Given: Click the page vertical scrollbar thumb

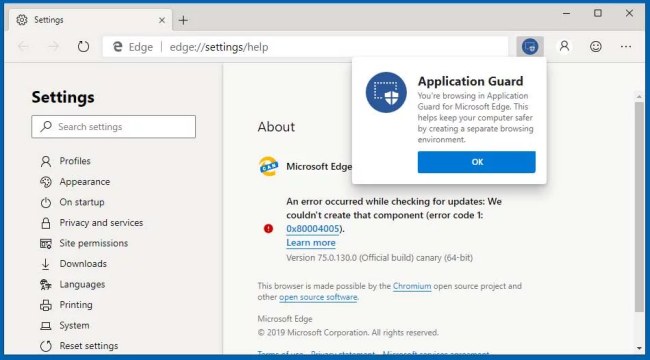Looking at the screenshot, I should 639,207.
